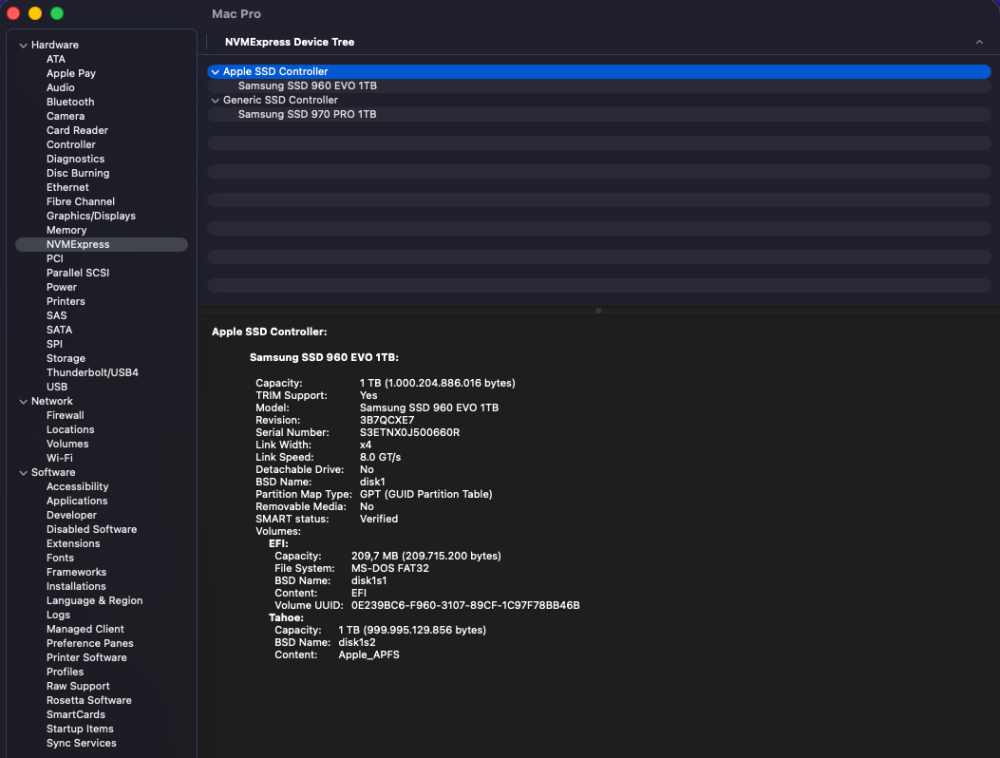Select Applications under Software
The width and height of the screenshot is (1000, 758).
(x=77, y=501)
